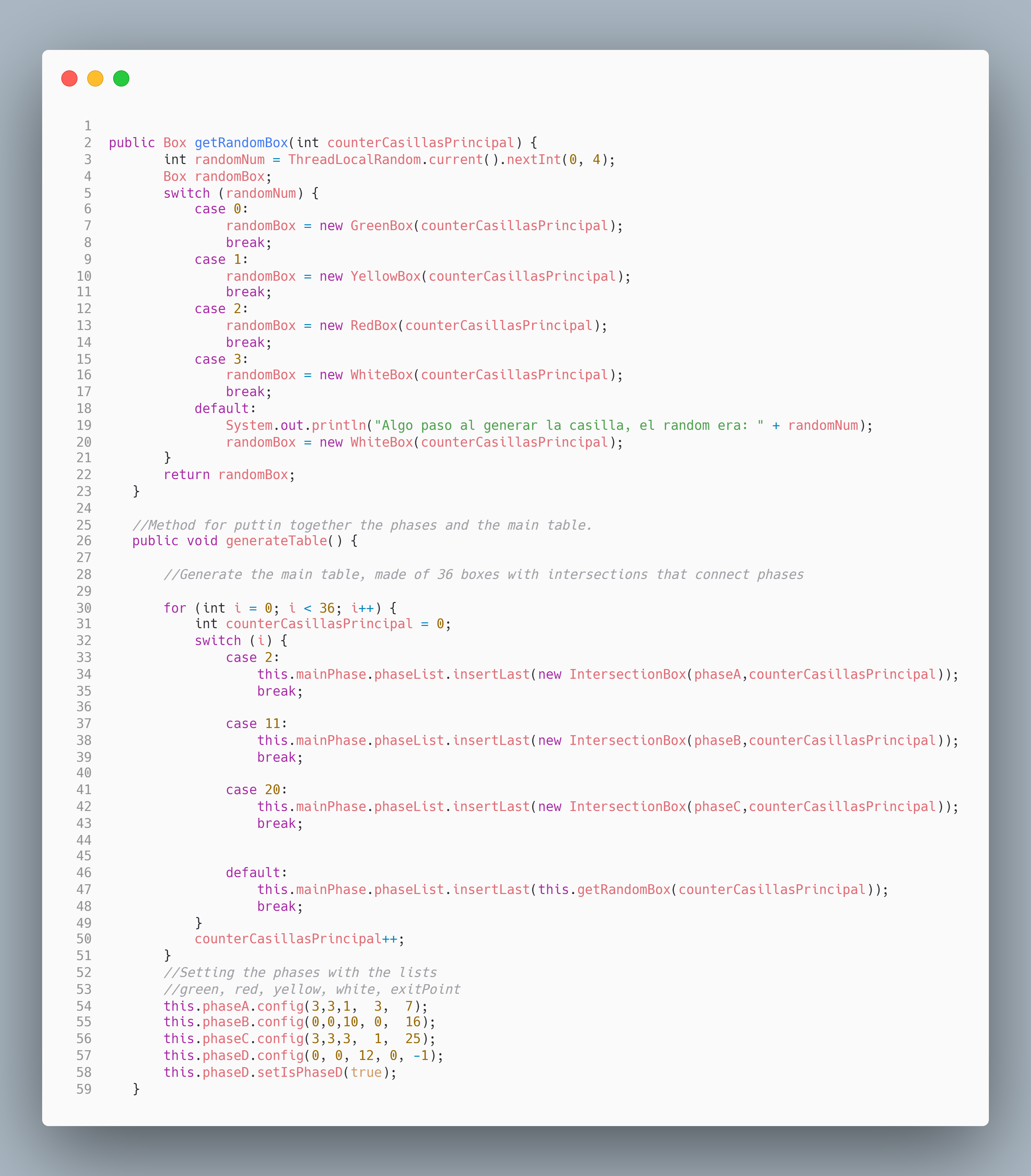Click the yellow minimize window dot

point(95,78)
